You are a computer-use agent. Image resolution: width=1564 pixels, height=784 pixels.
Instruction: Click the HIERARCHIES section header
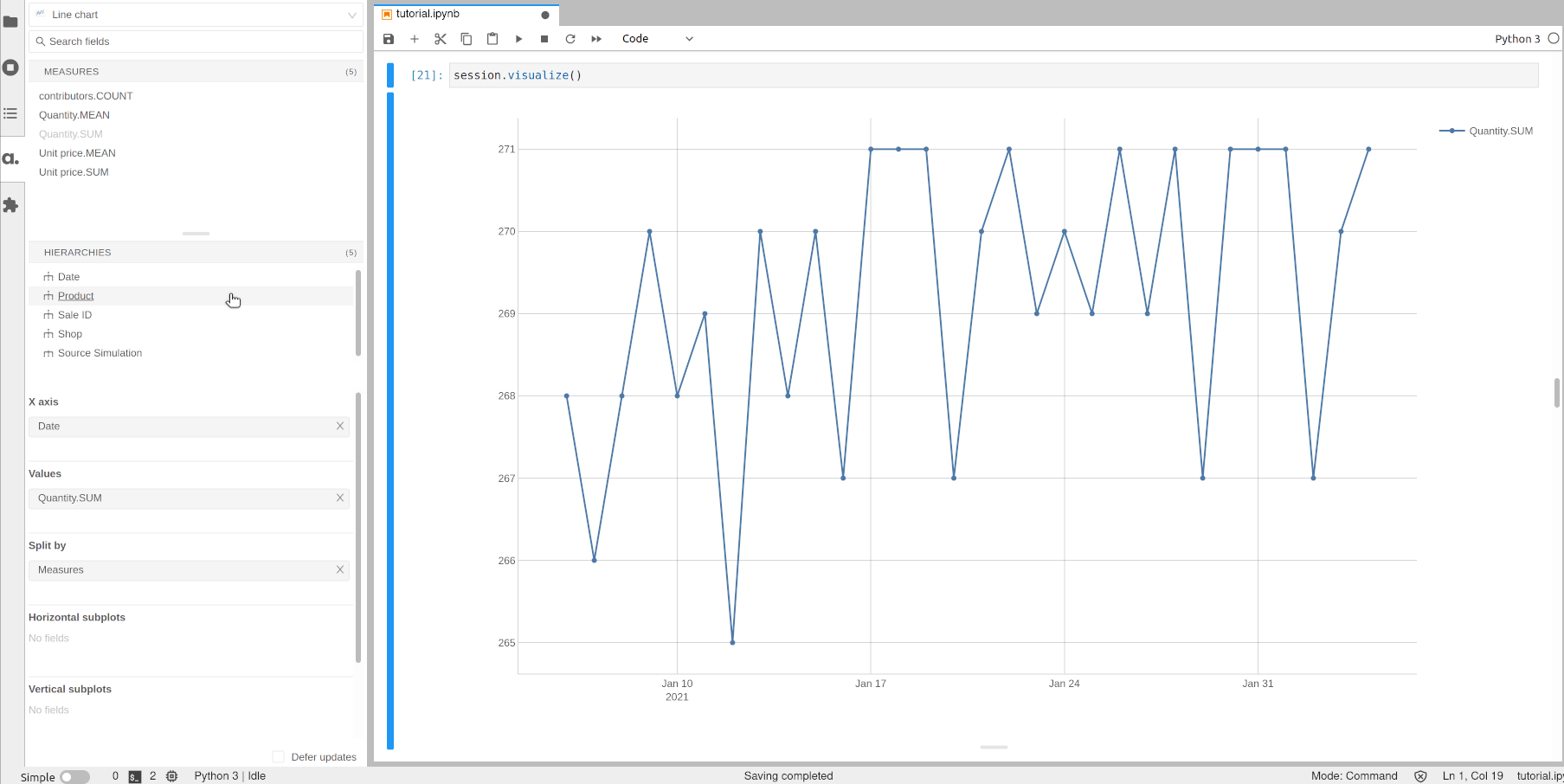point(196,253)
